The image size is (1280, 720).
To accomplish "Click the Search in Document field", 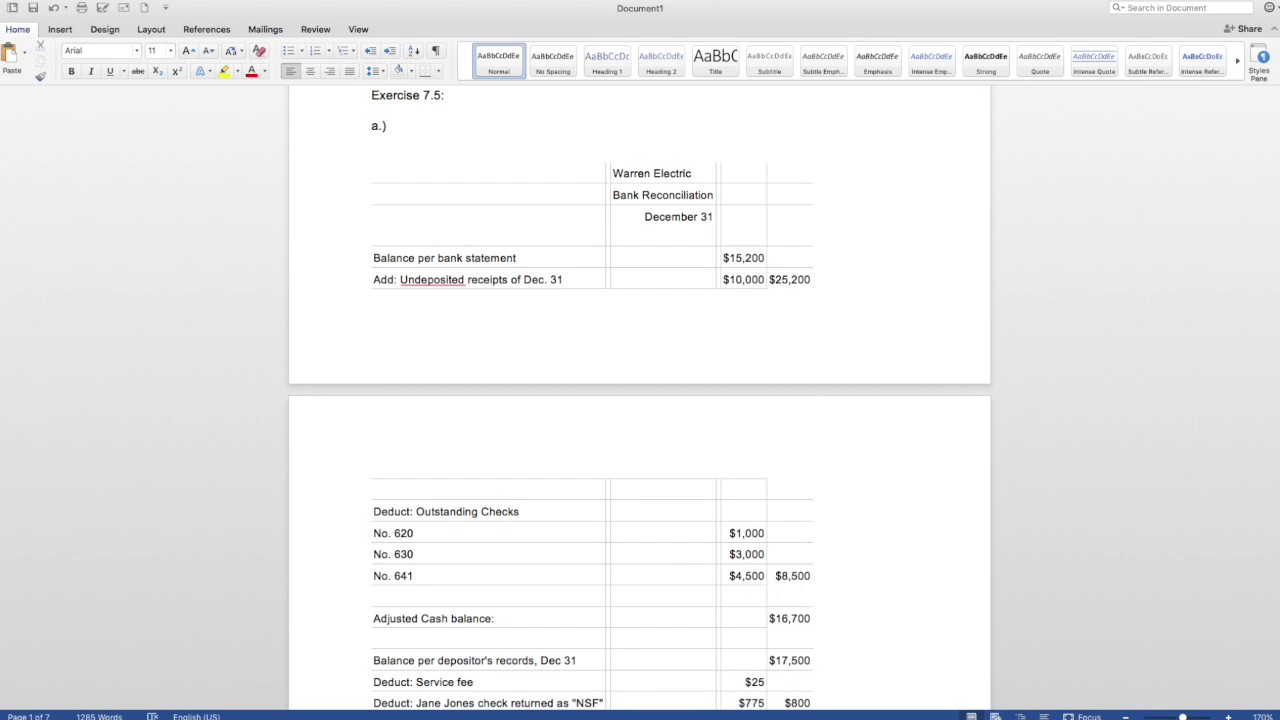I will point(1182,8).
